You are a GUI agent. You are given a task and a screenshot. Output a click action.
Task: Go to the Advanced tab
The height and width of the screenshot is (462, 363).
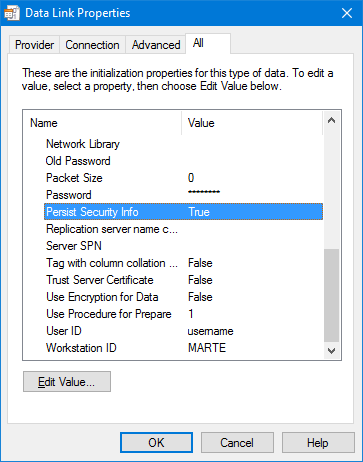tap(156, 45)
